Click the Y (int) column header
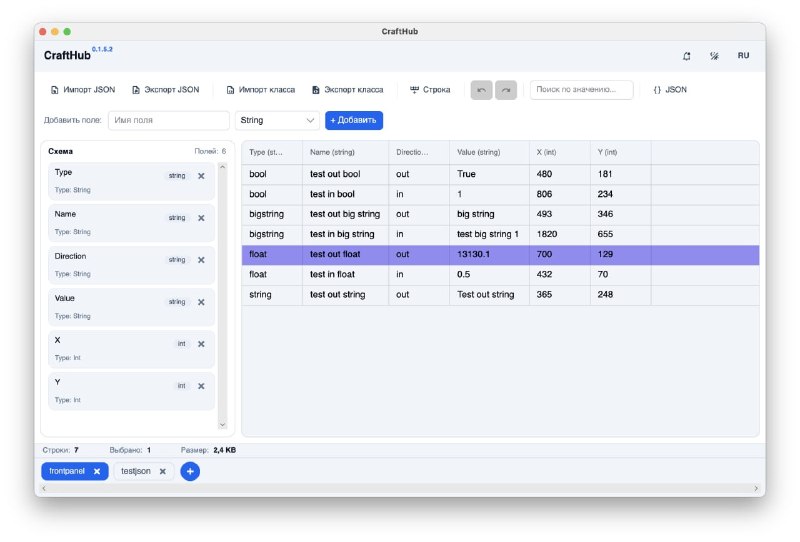This screenshot has height=542, width=800. click(620, 152)
